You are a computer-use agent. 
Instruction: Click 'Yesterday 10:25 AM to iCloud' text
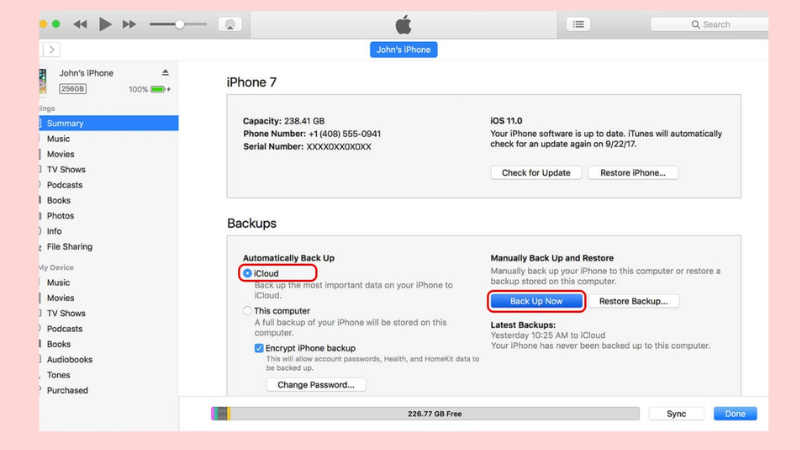tap(548, 335)
